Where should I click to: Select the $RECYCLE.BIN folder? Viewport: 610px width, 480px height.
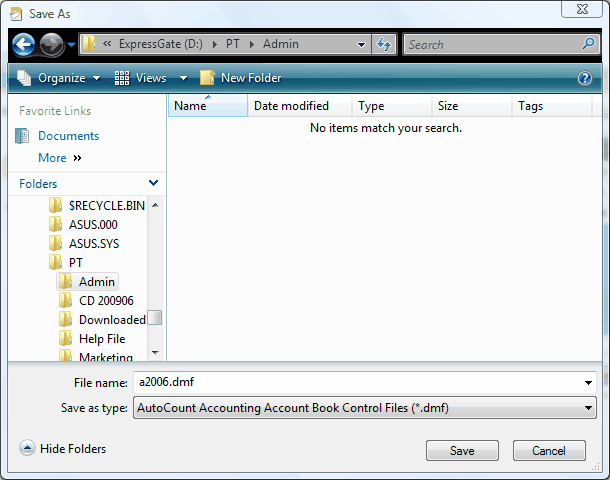(106, 206)
